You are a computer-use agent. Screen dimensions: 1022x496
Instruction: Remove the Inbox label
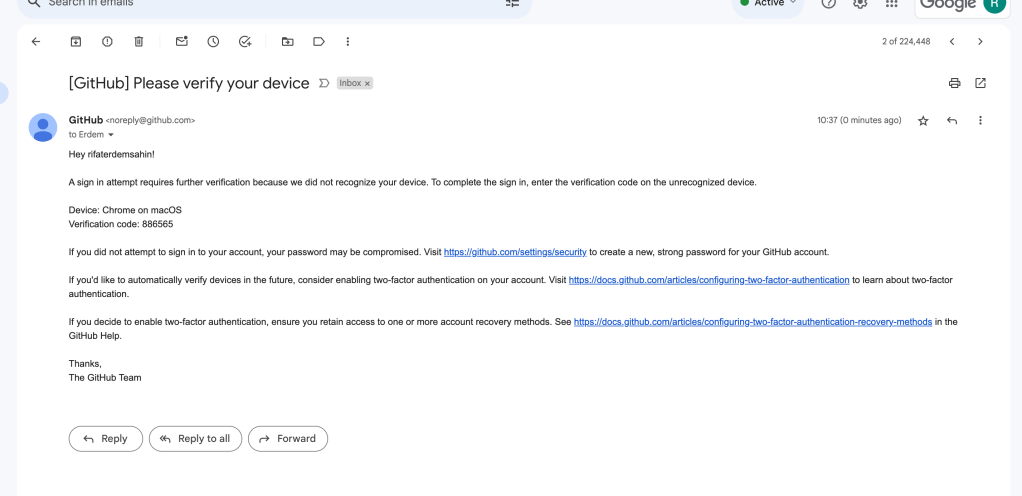(x=368, y=83)
